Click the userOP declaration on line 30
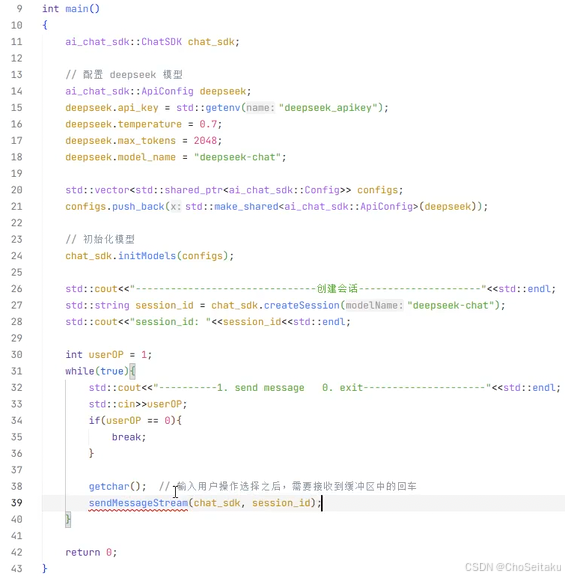Screen dimensions: 565x578 point(106,355)
